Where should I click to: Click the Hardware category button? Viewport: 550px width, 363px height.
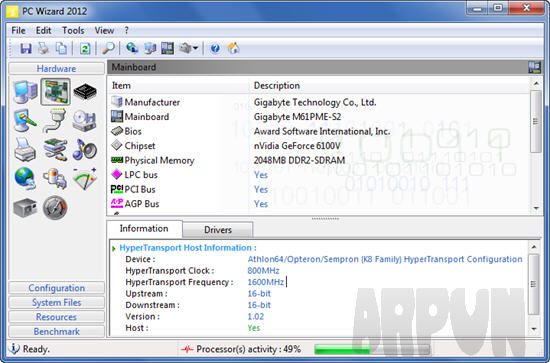tap(56, 68)
